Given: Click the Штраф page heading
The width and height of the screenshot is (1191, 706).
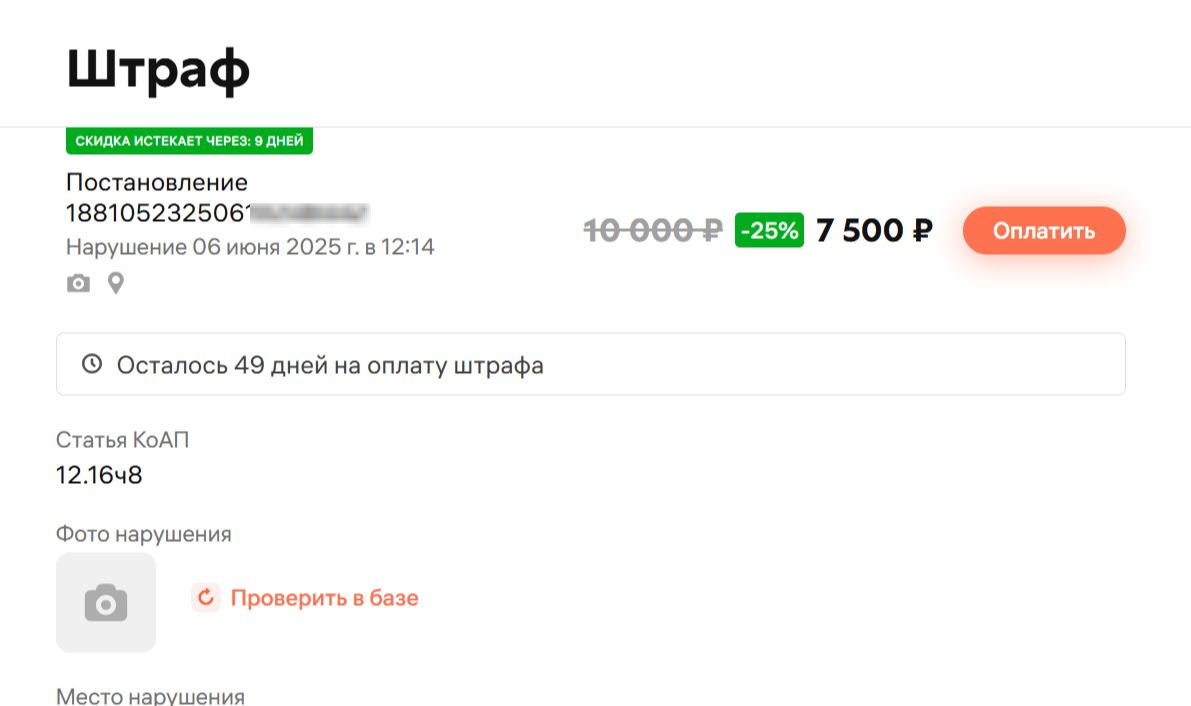Looking at the screenshot, I should (x=158, y=69).
